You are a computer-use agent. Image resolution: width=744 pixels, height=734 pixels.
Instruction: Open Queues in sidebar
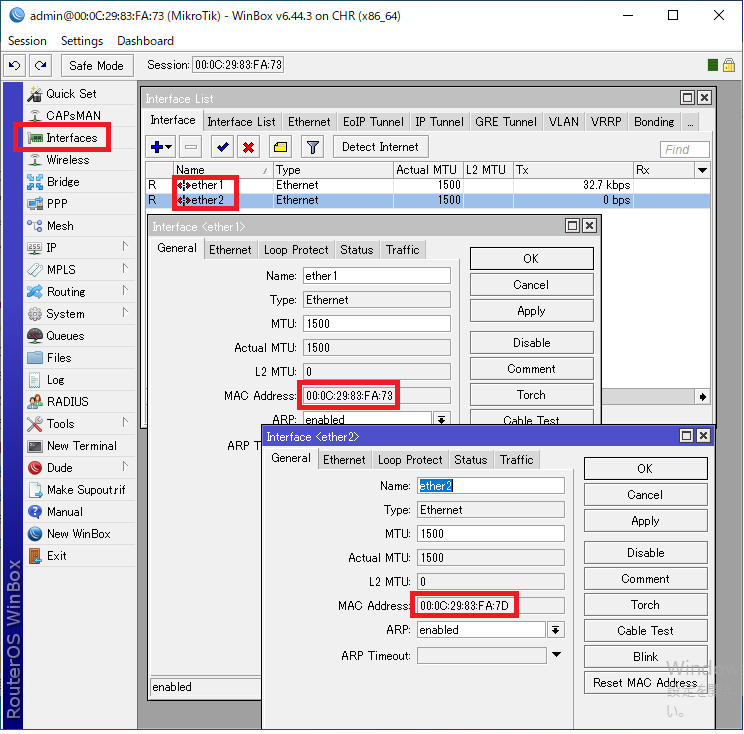65,336
